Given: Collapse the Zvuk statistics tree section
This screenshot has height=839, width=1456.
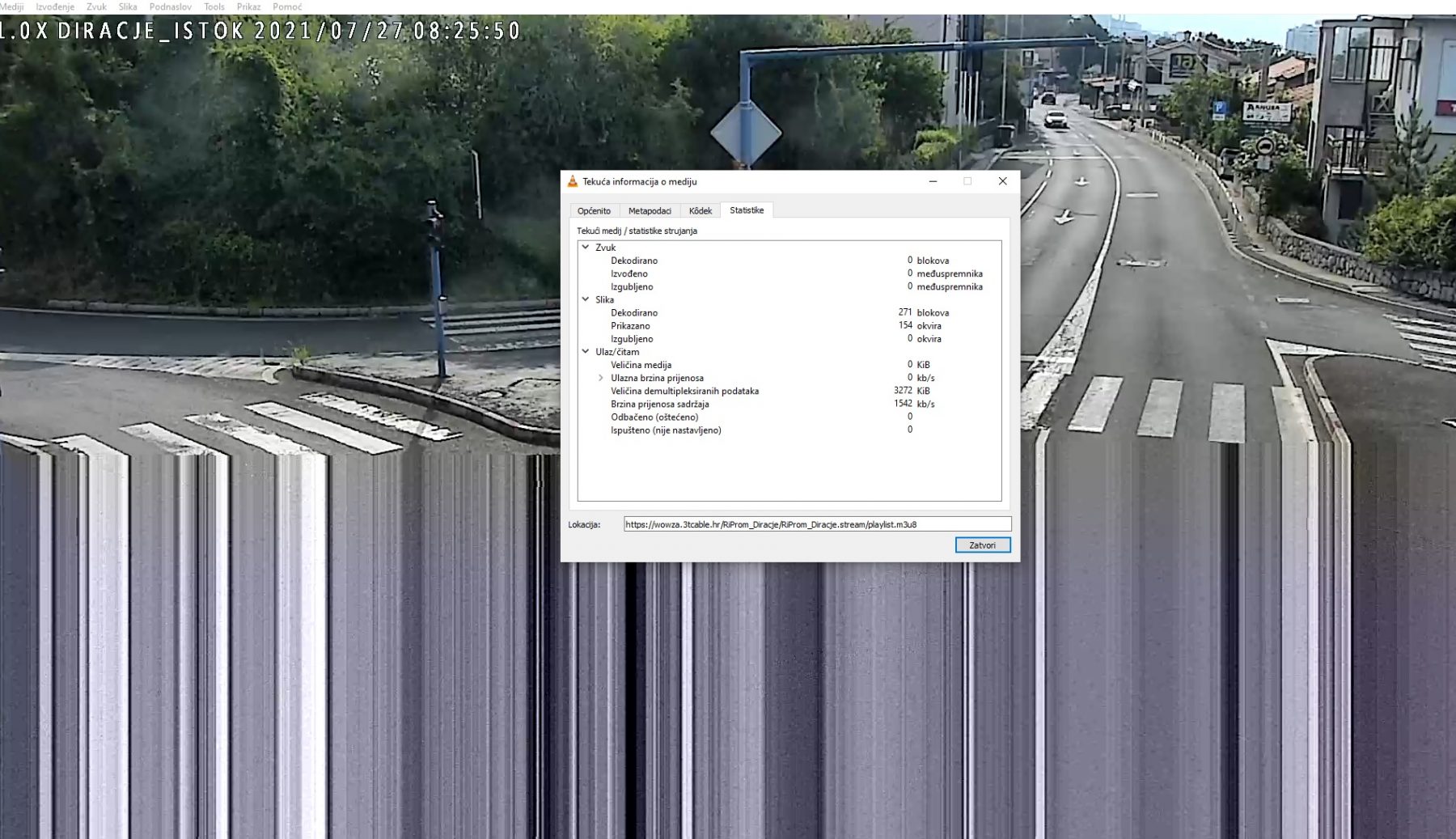Looking at the screenshot, I should [x=586, y=248].
